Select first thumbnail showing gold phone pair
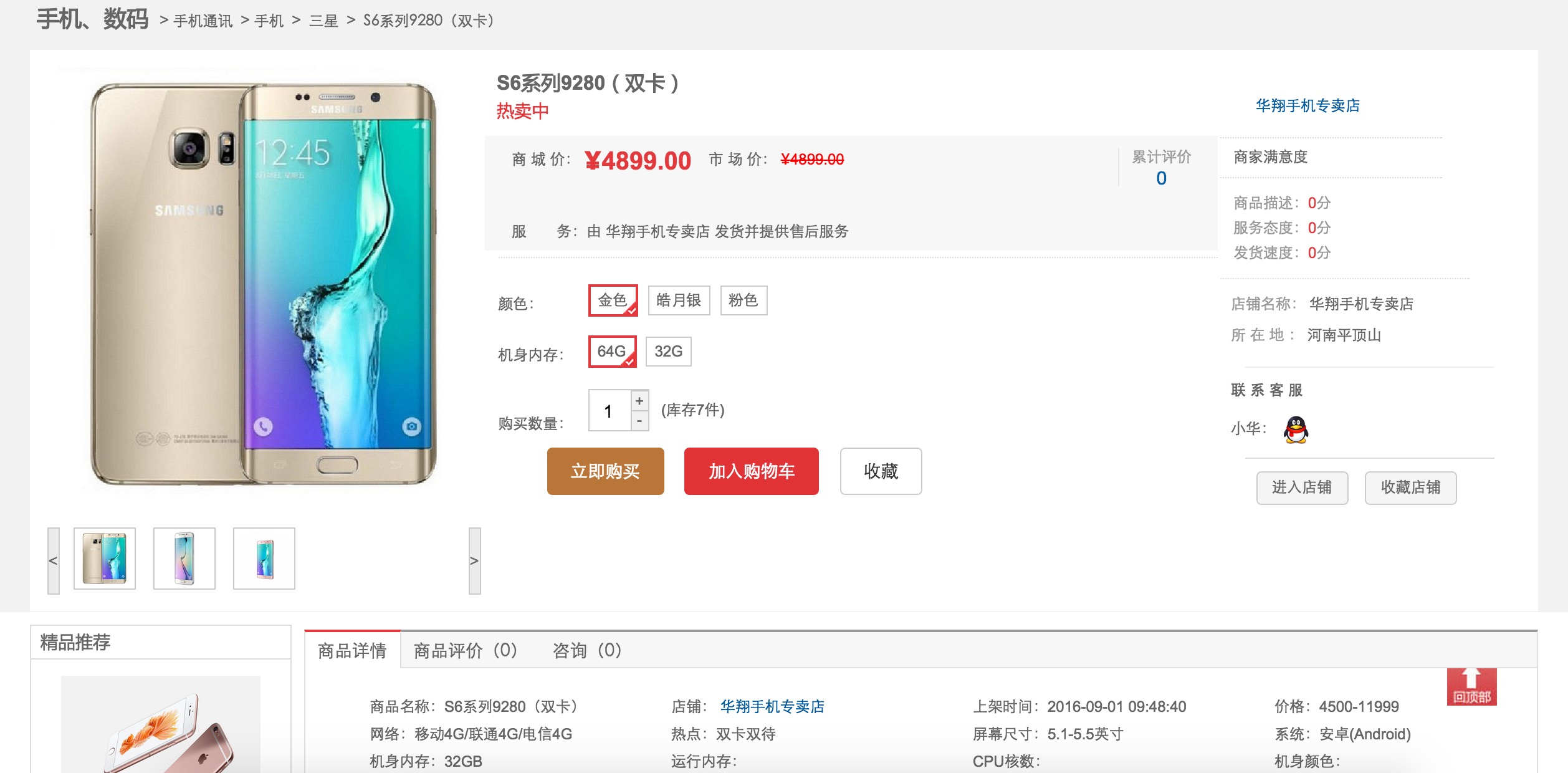The height and width of the screenshot is (773, 1568). tap(105, 558)
